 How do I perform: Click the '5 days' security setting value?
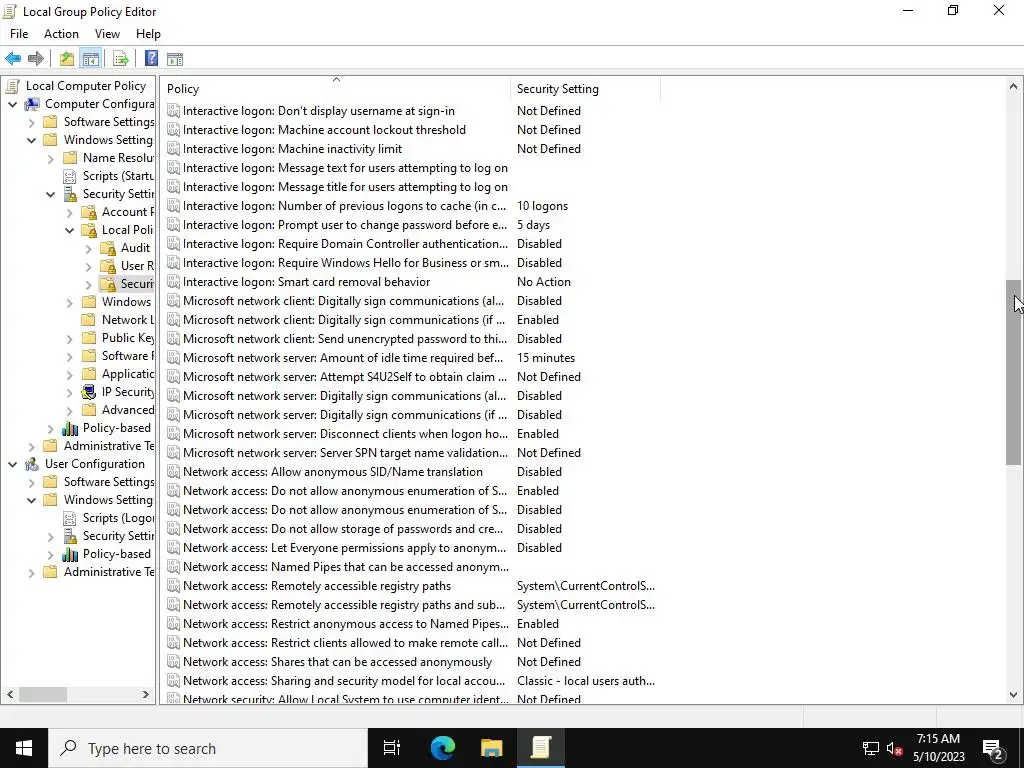click(533, 225)
